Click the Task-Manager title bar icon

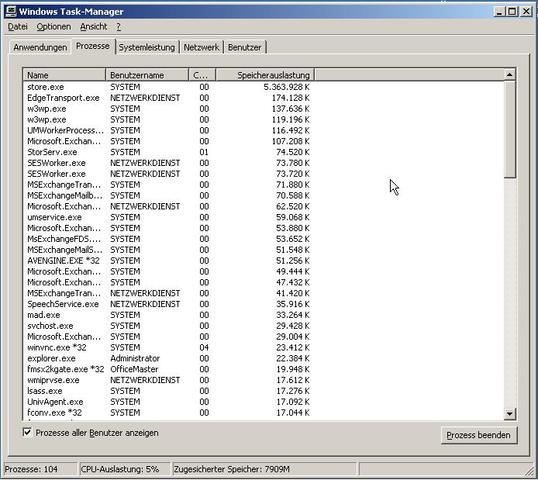[x=11, y=11]
